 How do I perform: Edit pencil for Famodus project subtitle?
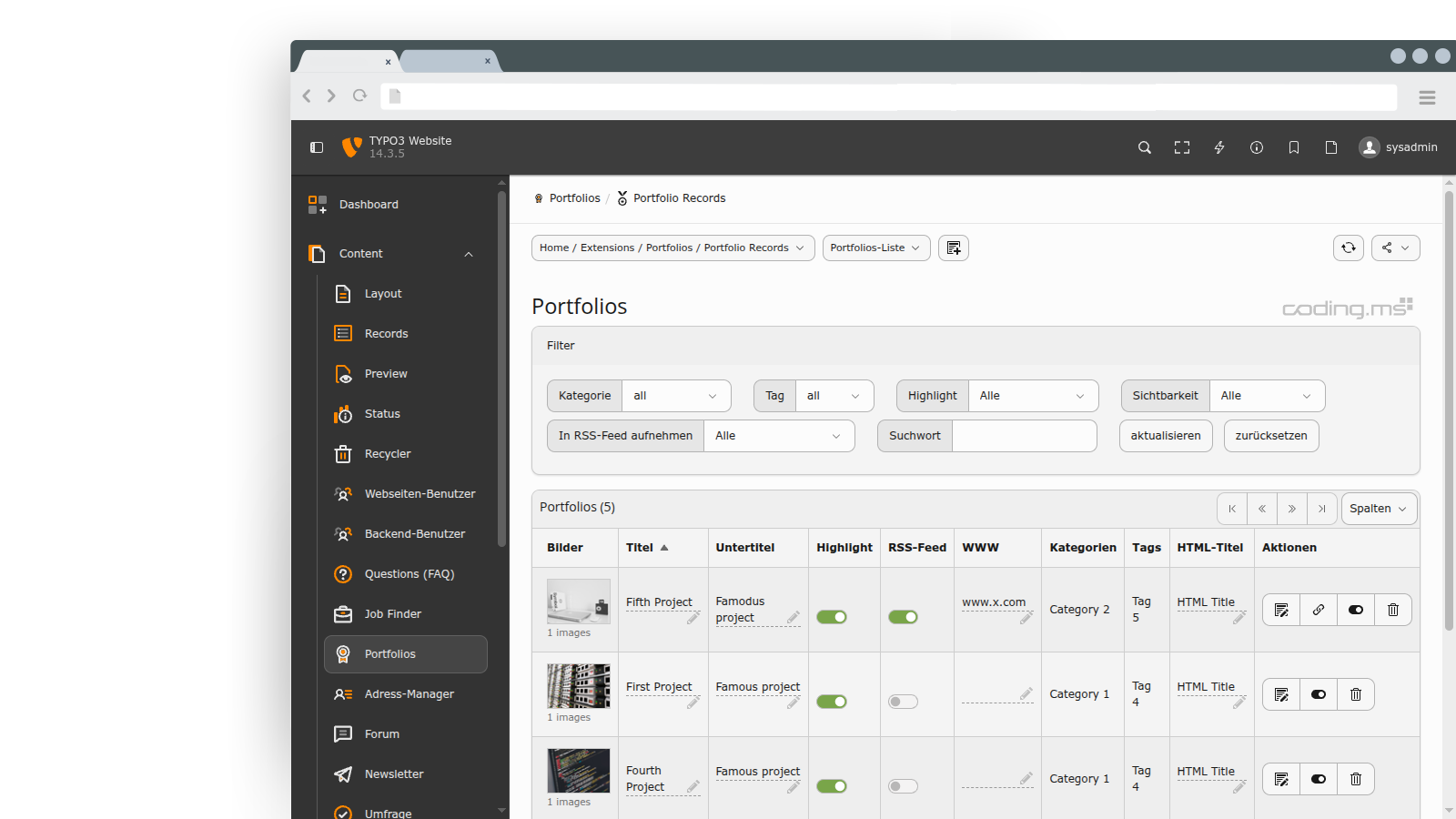(794, 618)
